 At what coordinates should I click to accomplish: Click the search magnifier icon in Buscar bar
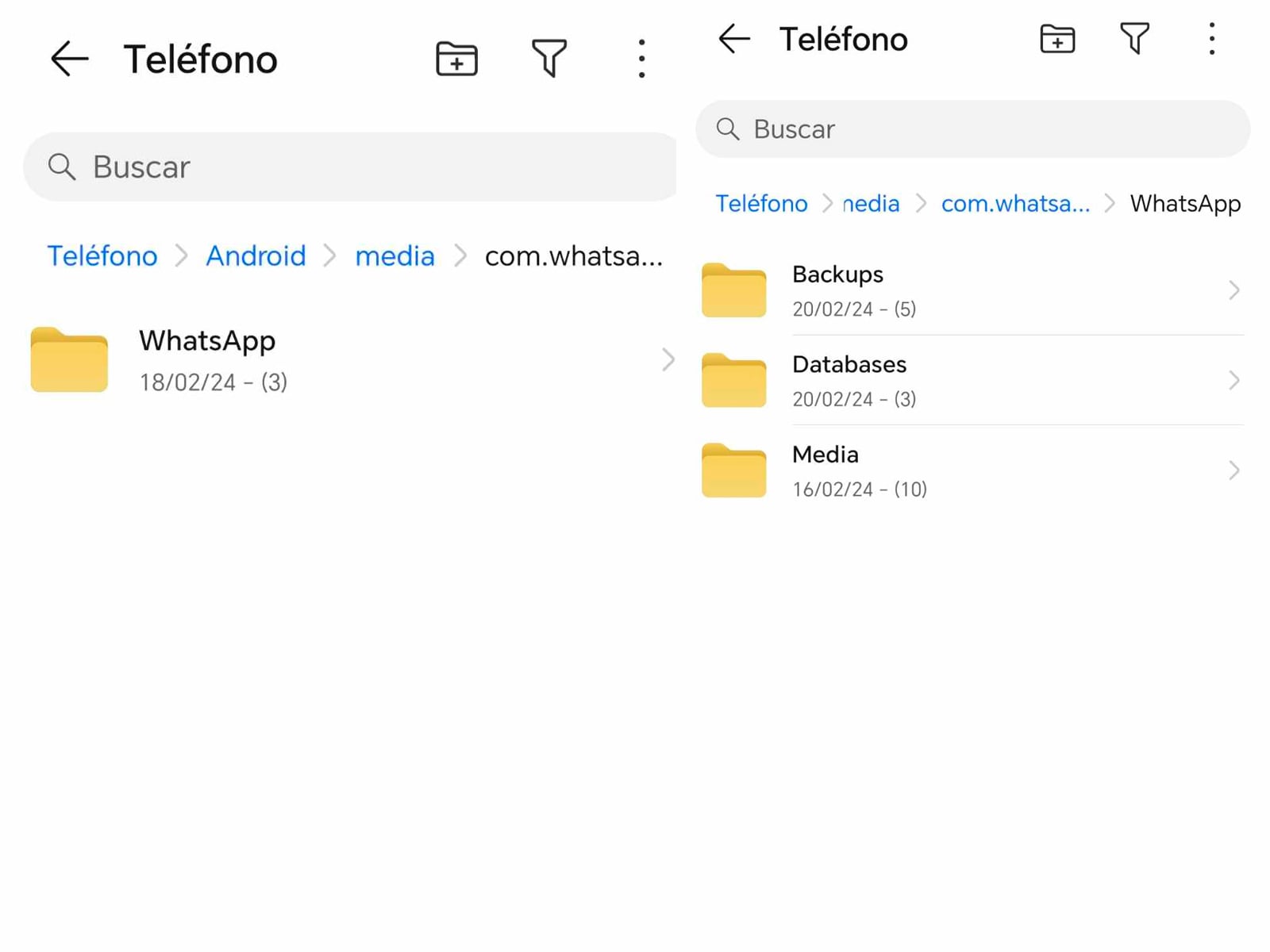pos(63,167)
